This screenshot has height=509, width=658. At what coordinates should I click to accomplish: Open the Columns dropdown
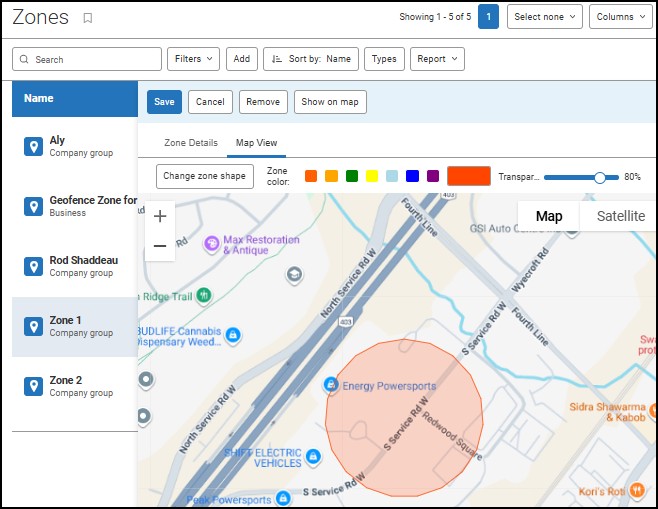point(620,17)
